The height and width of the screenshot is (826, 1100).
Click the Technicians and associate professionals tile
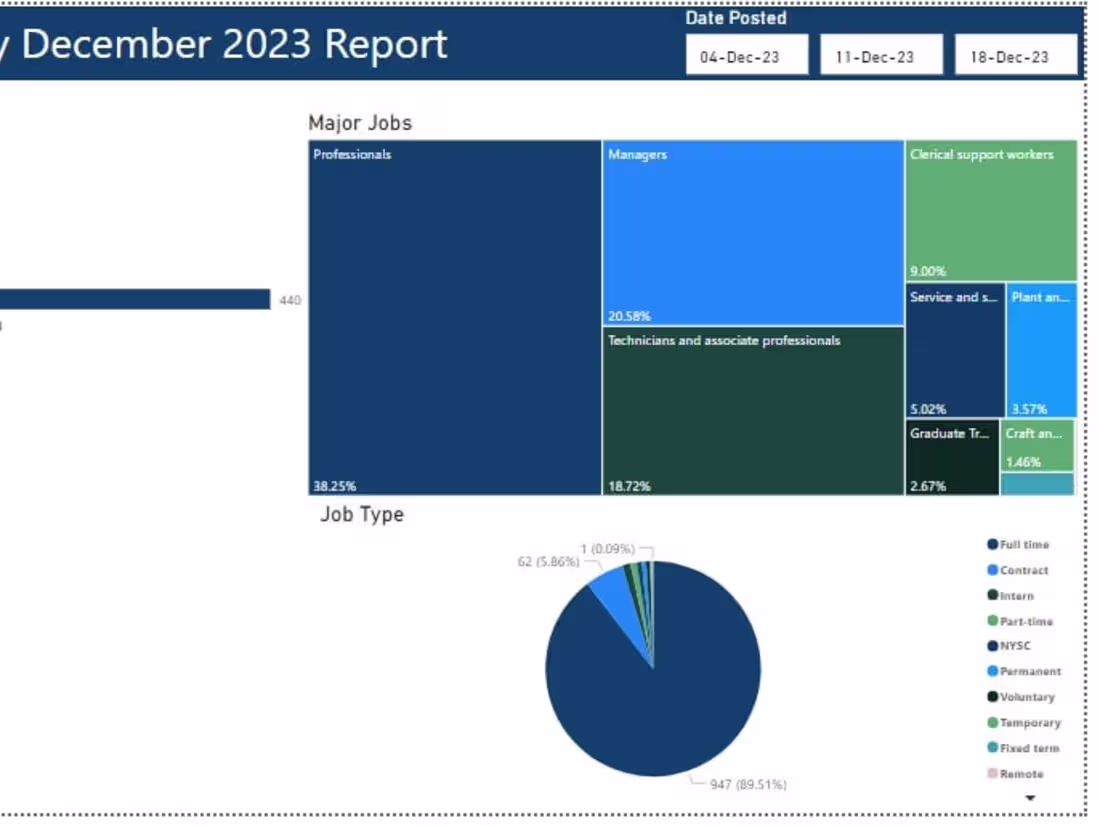[x=750, y=410]
